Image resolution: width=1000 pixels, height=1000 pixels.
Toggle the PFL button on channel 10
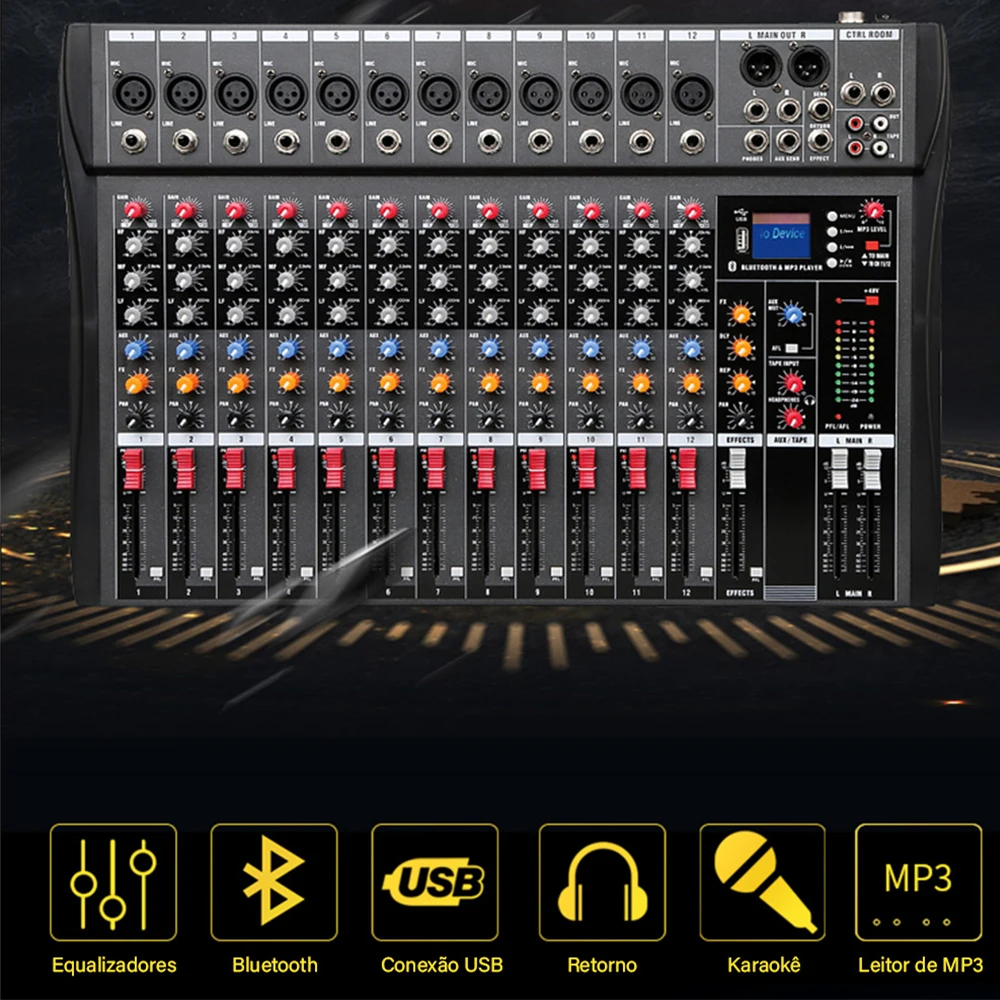607,571
